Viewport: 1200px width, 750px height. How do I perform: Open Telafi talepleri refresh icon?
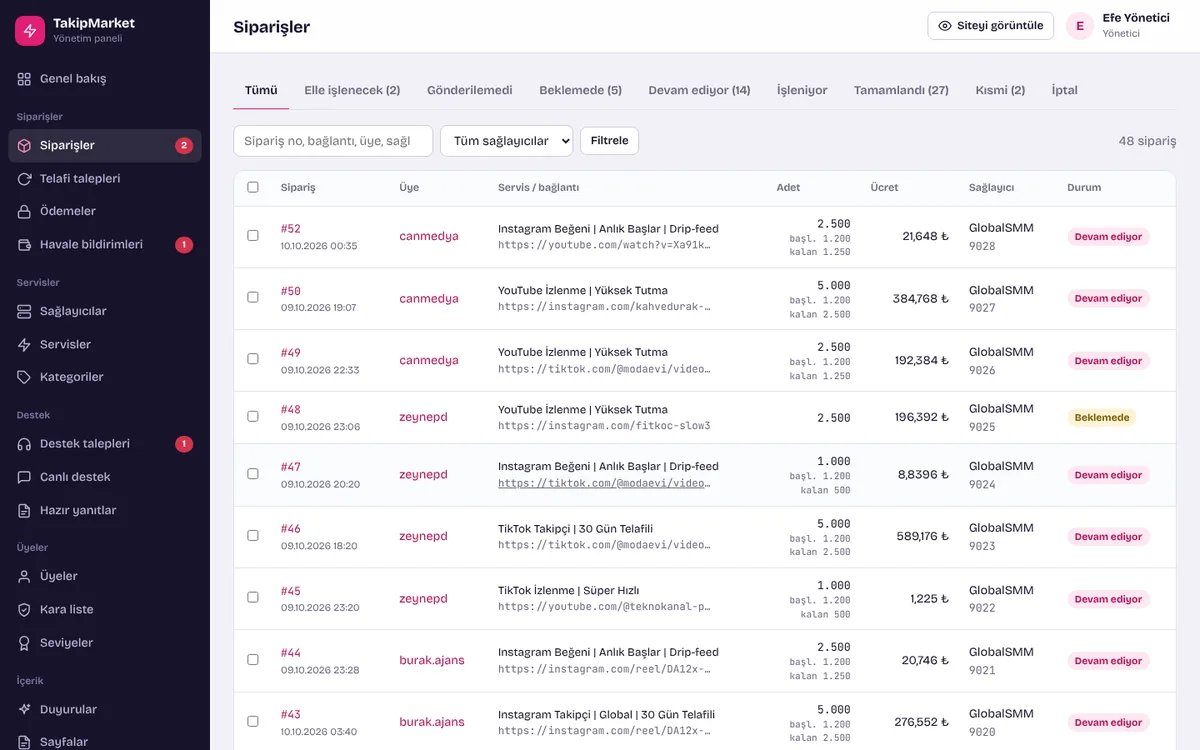pyautogui.click(x=24, y=179)
